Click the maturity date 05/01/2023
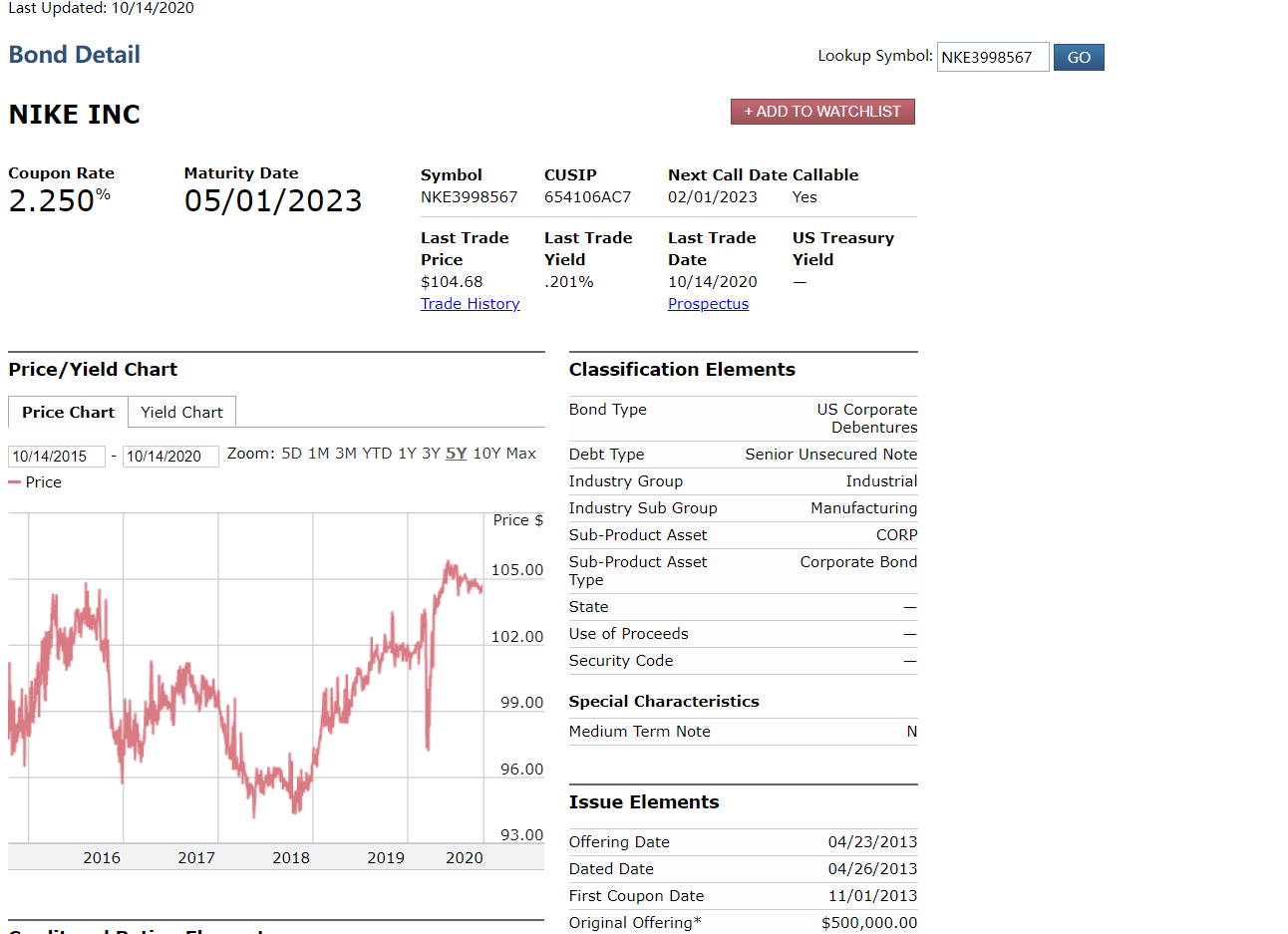This screenshot has width=1288, height=934. click(x=273, y=200)
